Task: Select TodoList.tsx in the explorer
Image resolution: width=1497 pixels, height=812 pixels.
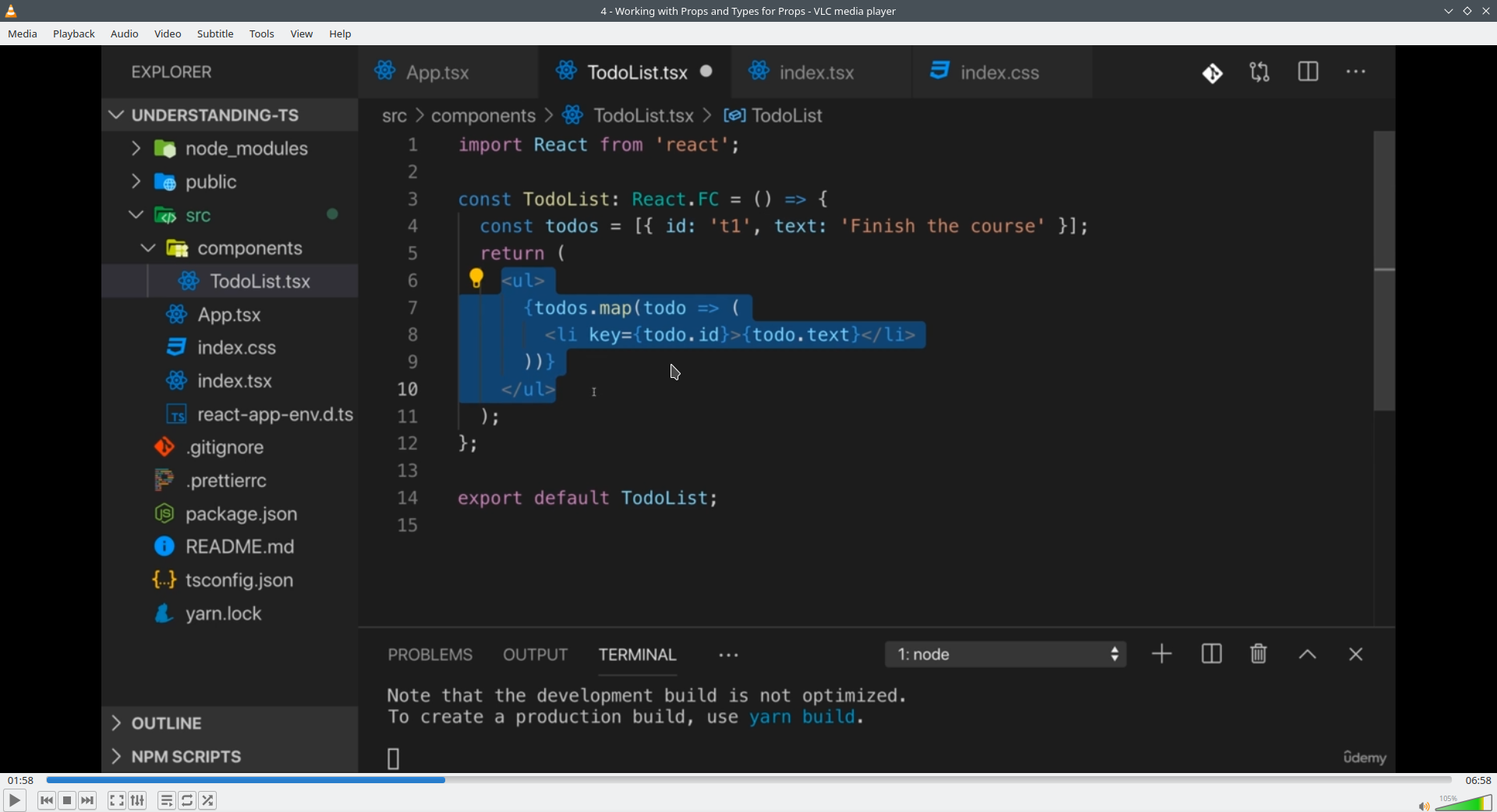Action: (x=230, y=281)
